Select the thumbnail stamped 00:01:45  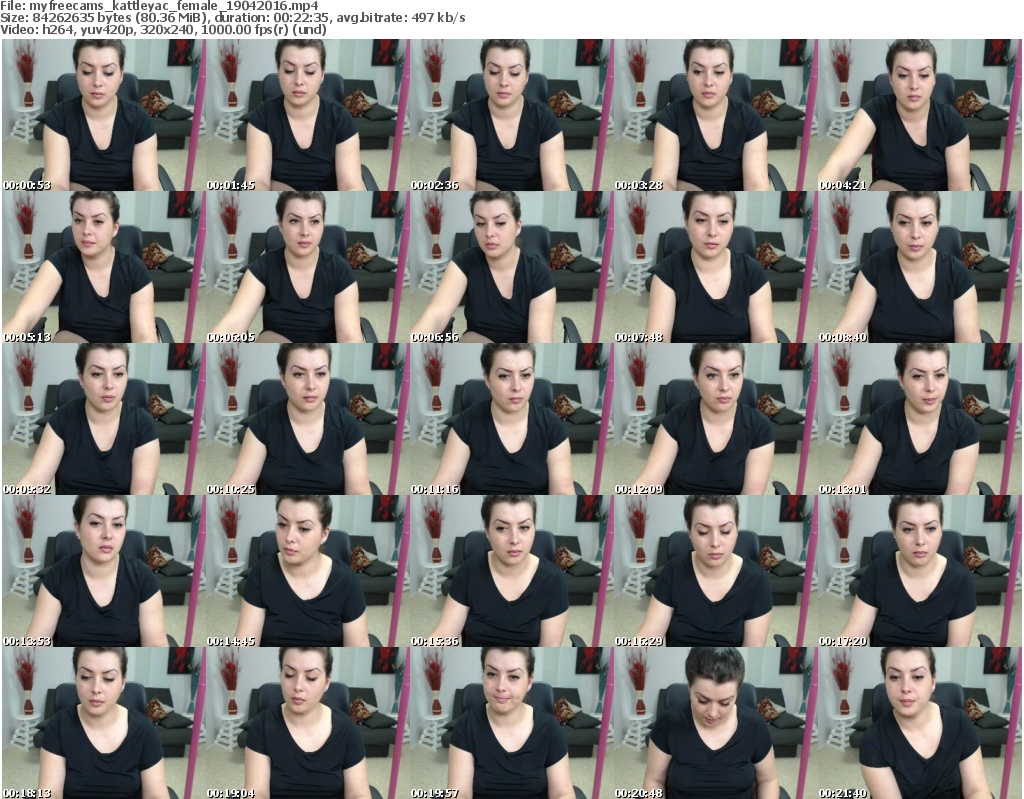307,115
